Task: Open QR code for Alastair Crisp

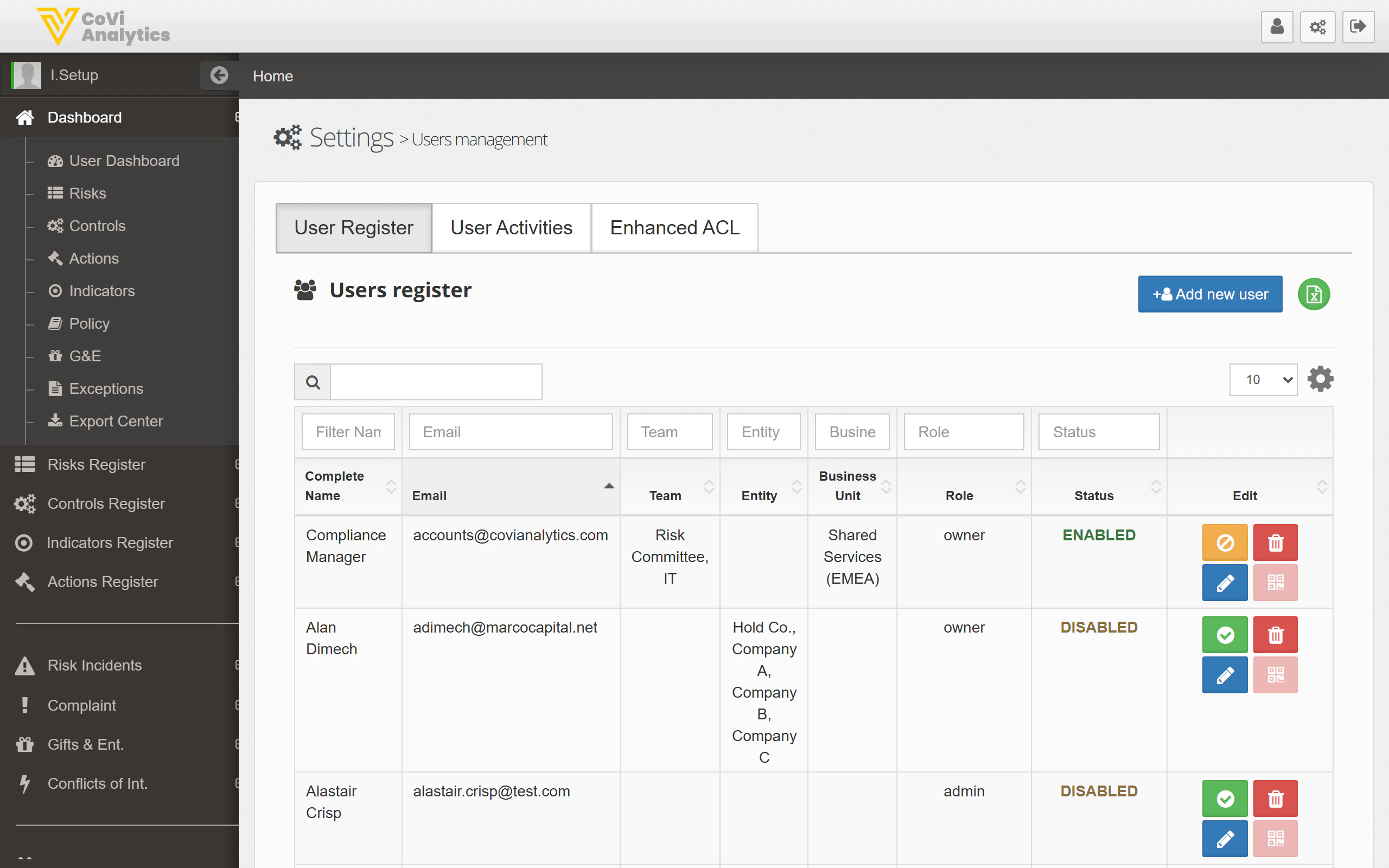Action: (1276, 838)
